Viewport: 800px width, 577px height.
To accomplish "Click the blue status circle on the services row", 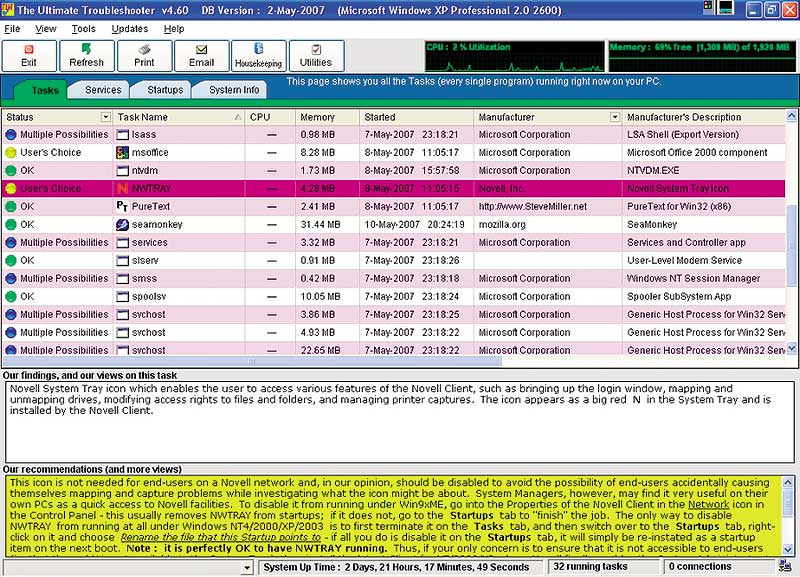I will (x=11, y=242).
